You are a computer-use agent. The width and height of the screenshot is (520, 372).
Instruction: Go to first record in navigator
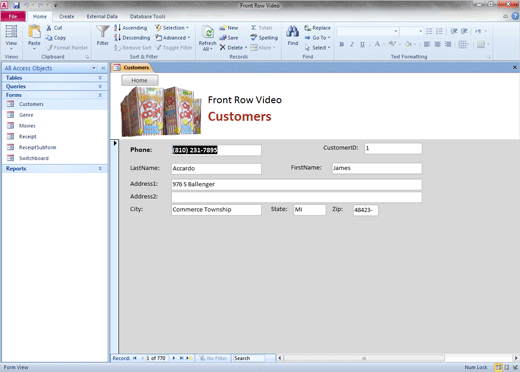click(135, 358)
